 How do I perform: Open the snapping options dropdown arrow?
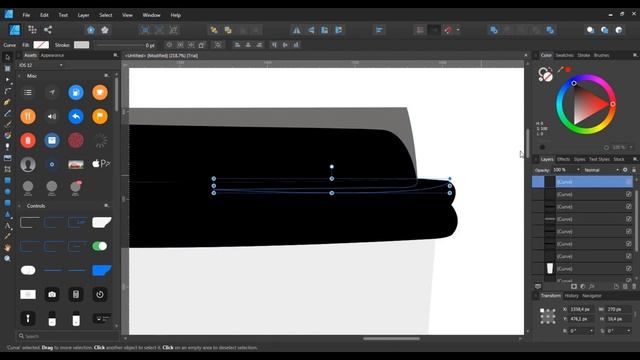458,30
